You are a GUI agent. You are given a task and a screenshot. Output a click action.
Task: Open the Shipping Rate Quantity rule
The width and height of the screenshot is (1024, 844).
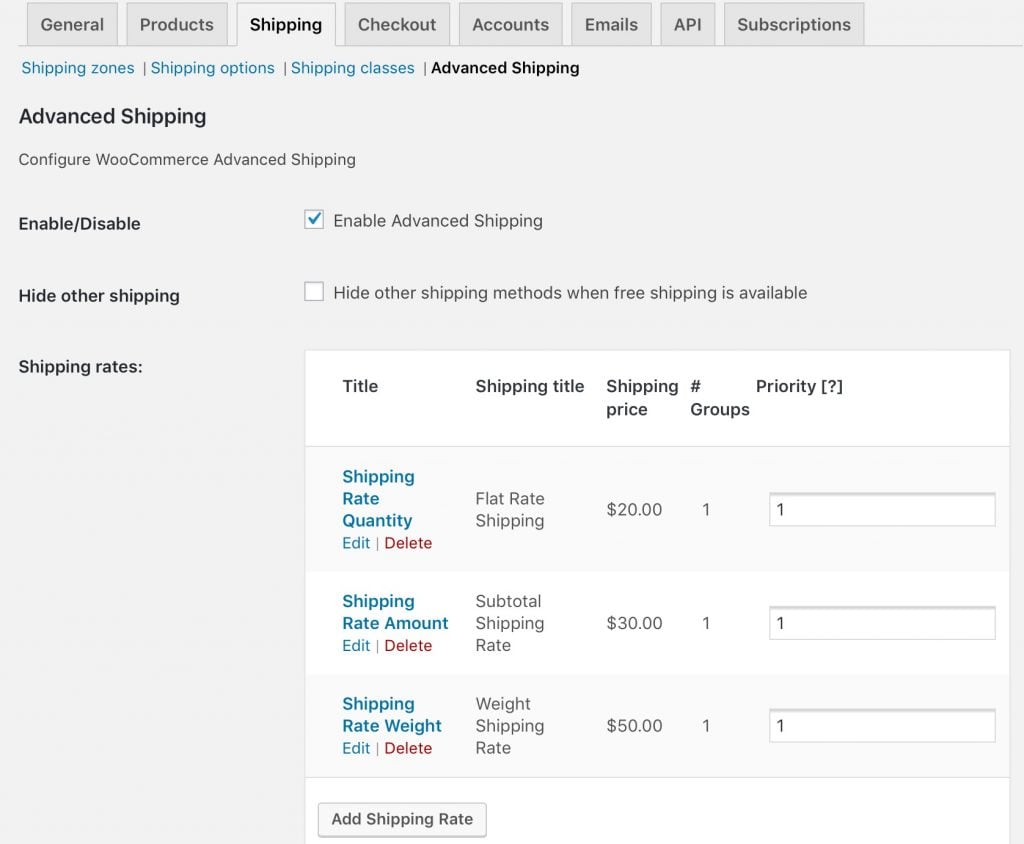377,498
